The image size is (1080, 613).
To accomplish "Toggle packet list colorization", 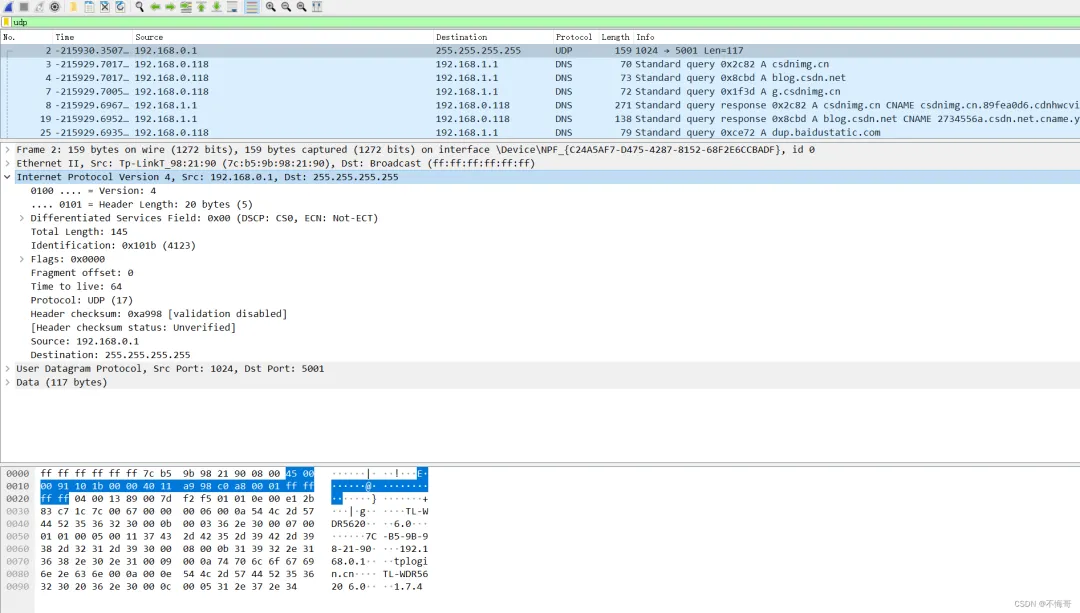I will 251,6.
